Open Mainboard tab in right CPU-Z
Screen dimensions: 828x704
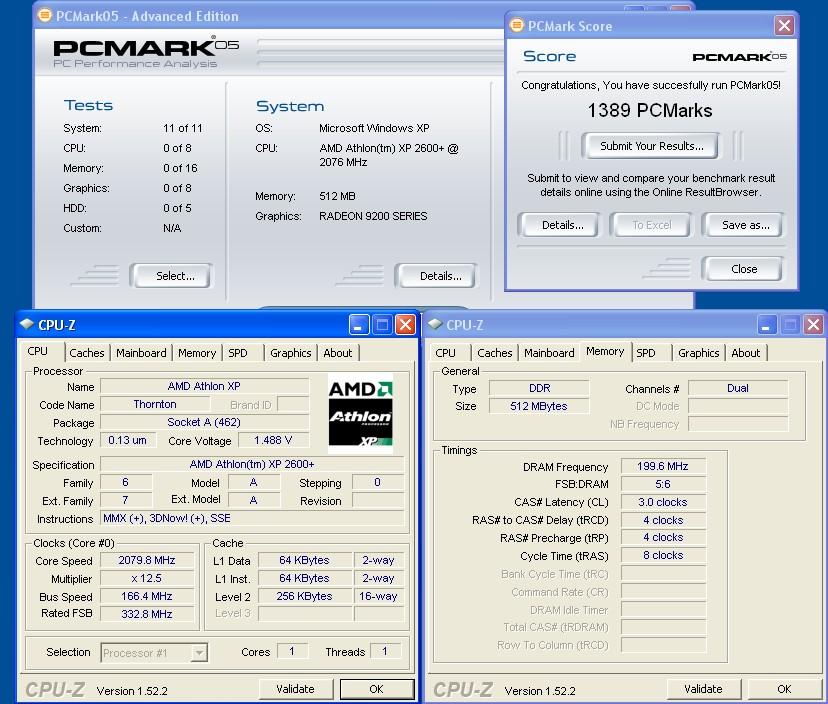tap(549, 353)
